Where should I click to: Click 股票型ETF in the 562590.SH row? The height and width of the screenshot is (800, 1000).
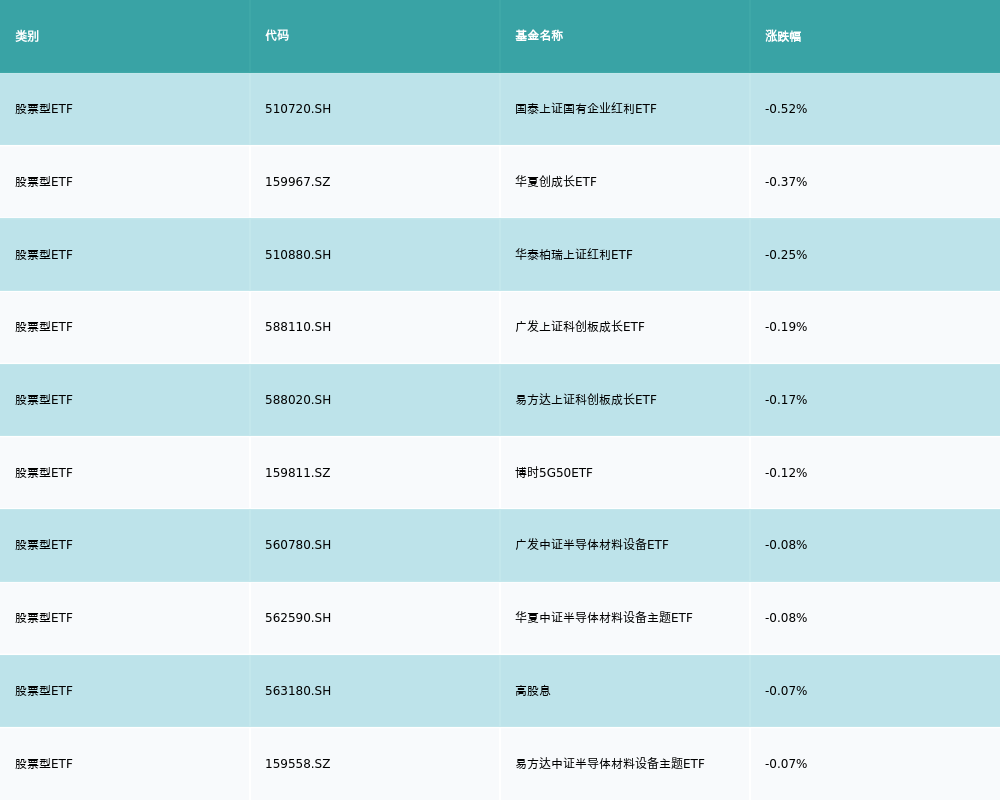pyautogui.click(x=44, y=618)
